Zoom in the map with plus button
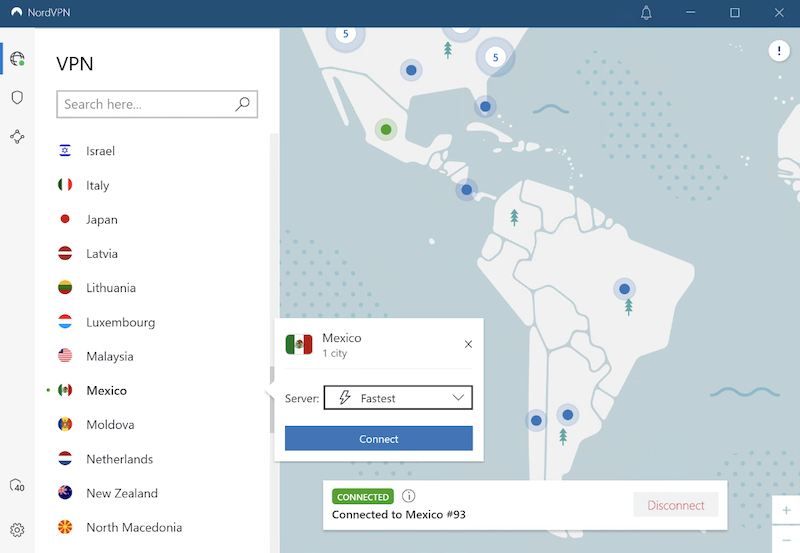800x553 pixels. coord(786,510)
